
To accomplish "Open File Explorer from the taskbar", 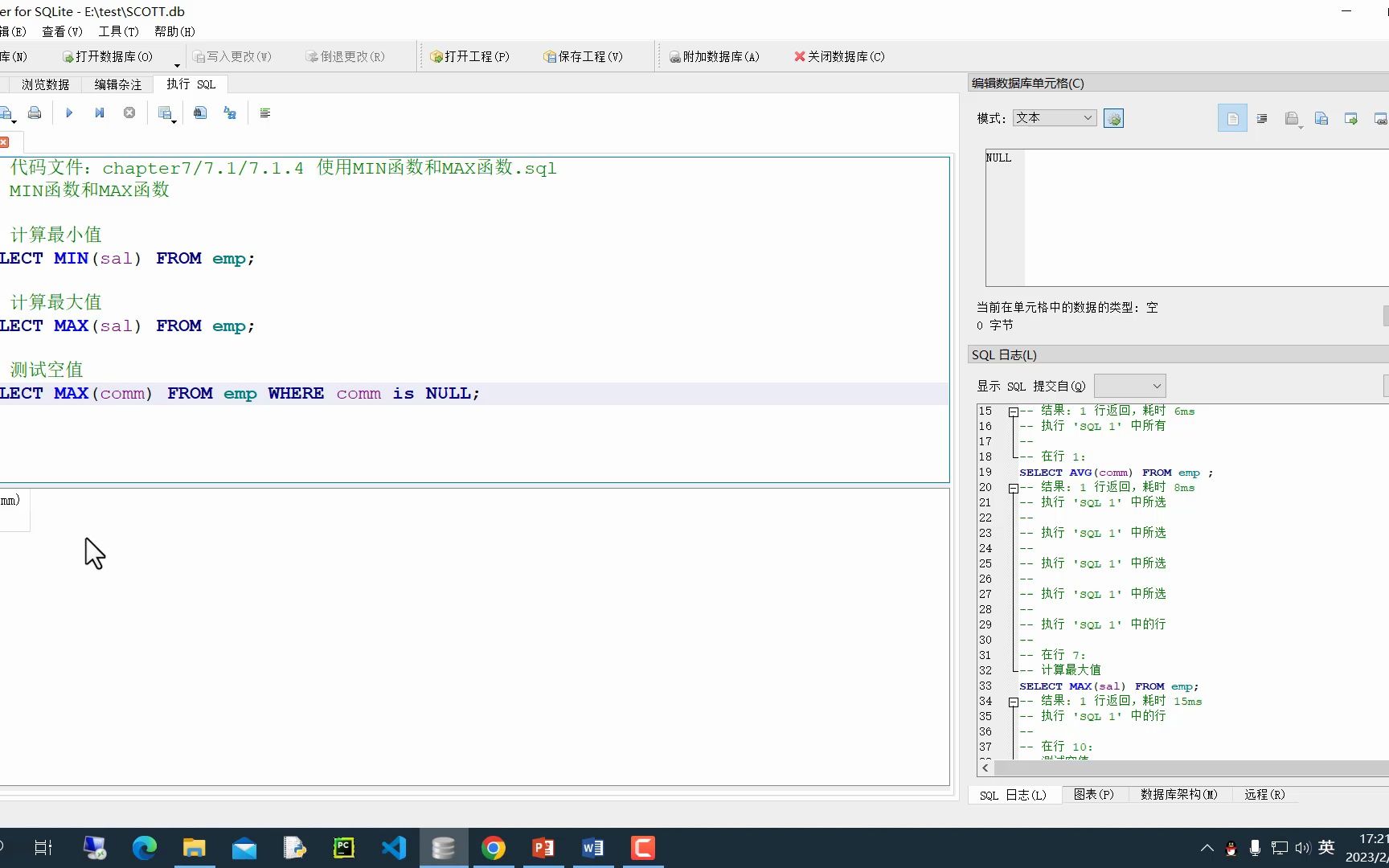I will click(x=195, y=848).
